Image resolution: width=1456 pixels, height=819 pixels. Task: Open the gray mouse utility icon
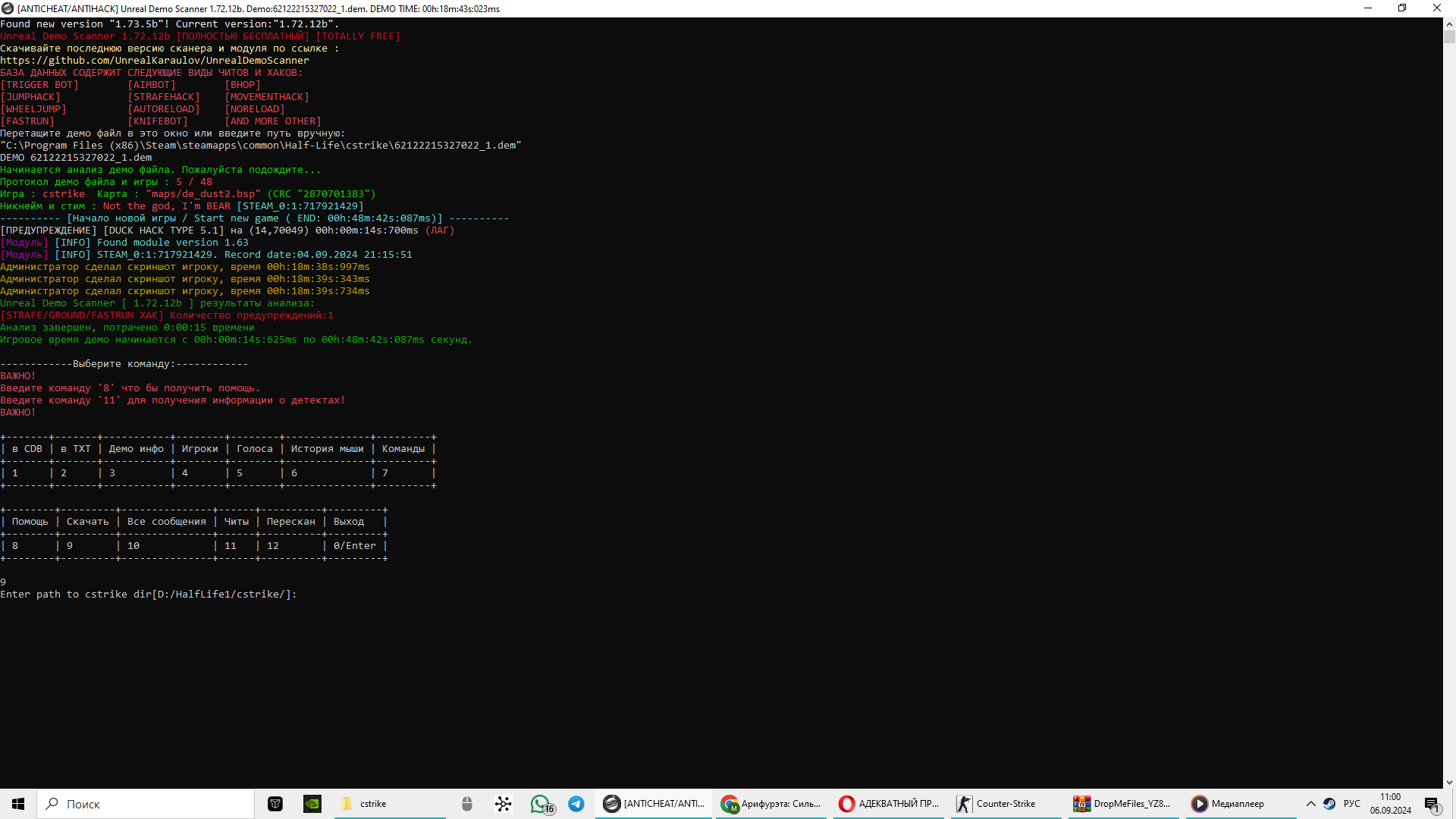point(467,804)
